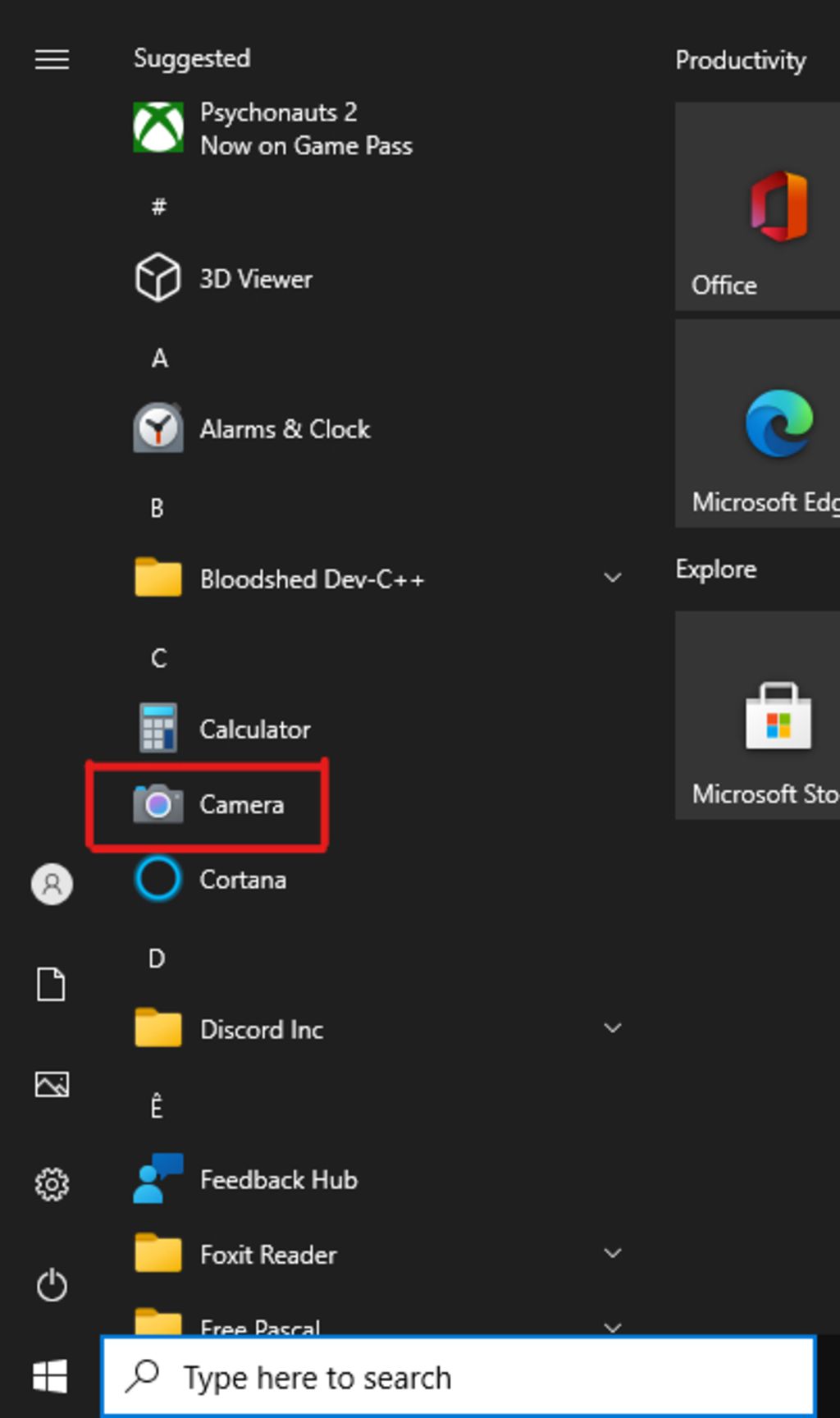Click the 'Productivity' group heading
This screenshot has height=1418, width=840.
pyautogui.click(x=740, y=60)
